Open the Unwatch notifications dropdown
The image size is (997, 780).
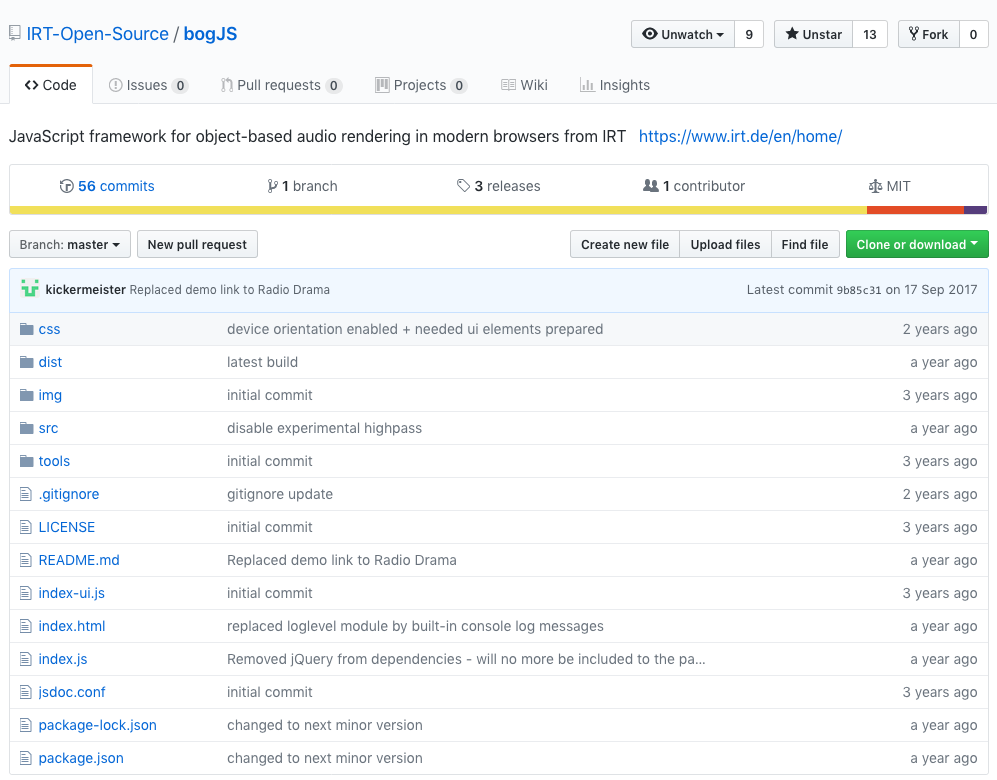tap(683, 34)
